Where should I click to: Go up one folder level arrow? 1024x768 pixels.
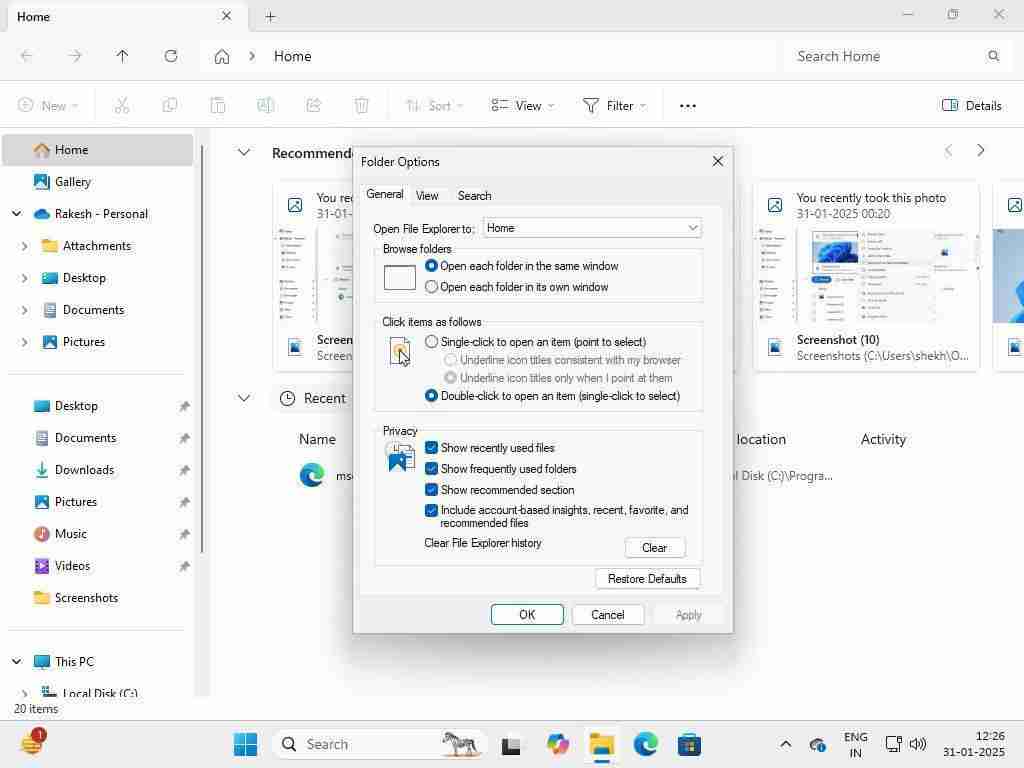pyautogui.click(x=123, y=56)
